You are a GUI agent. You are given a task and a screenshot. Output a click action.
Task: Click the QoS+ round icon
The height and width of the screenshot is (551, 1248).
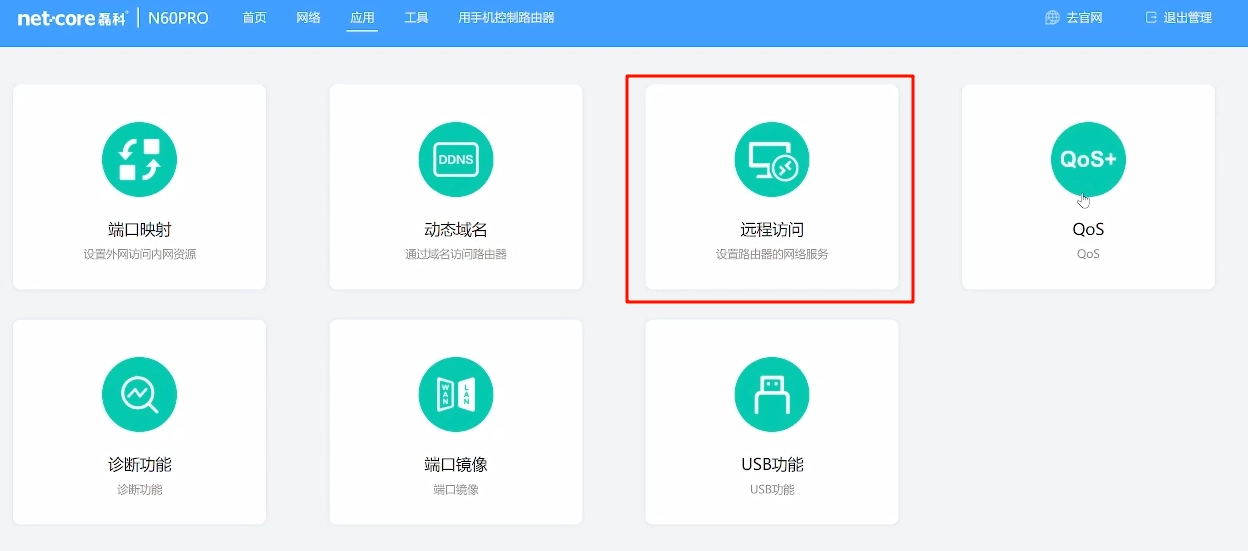1088,159
